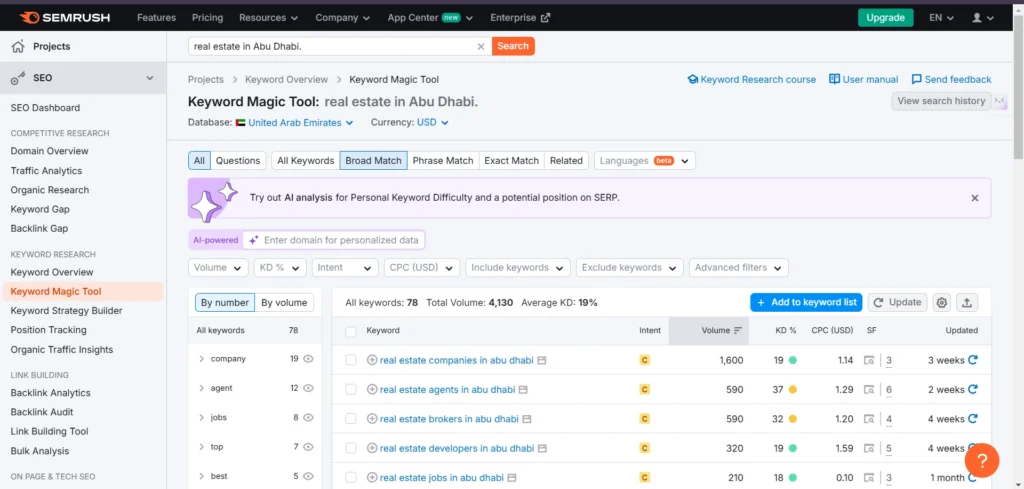
Task: Open the Keyword Research course link
Action: [x=752, y=80]
